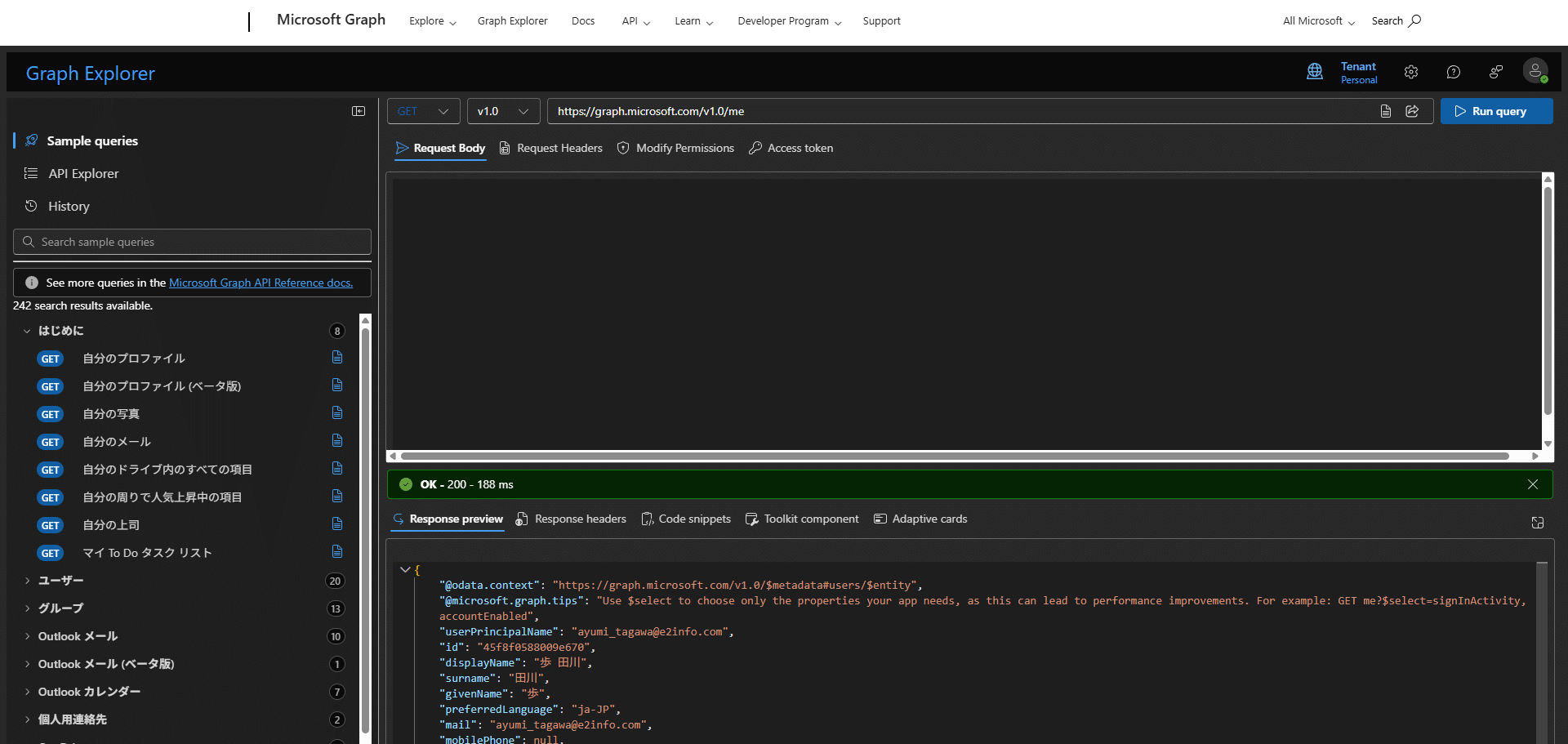Open the History sidebar section
Viewport: 1568px width, 744px height.
point(69,206)
